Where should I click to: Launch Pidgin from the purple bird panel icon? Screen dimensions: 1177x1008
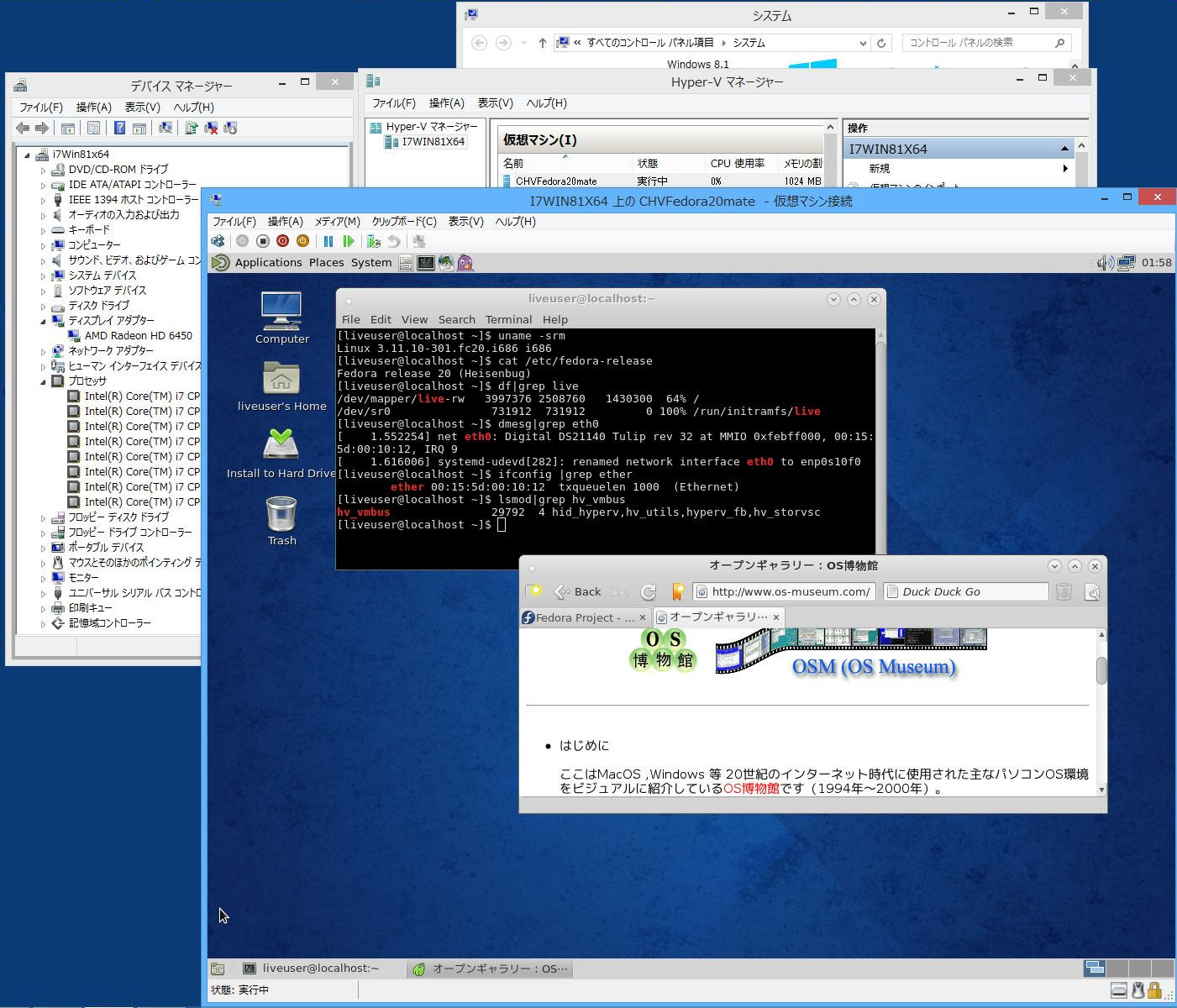click(x=465, y=263)
